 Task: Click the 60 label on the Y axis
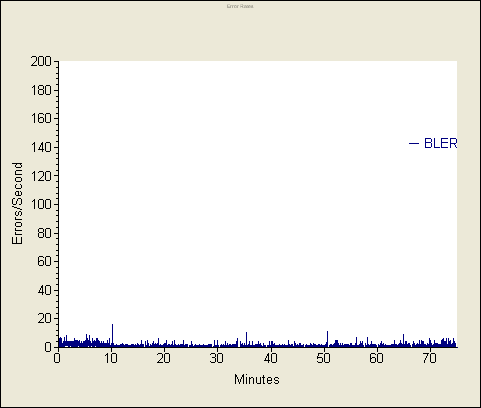click(x=45, y=261)
